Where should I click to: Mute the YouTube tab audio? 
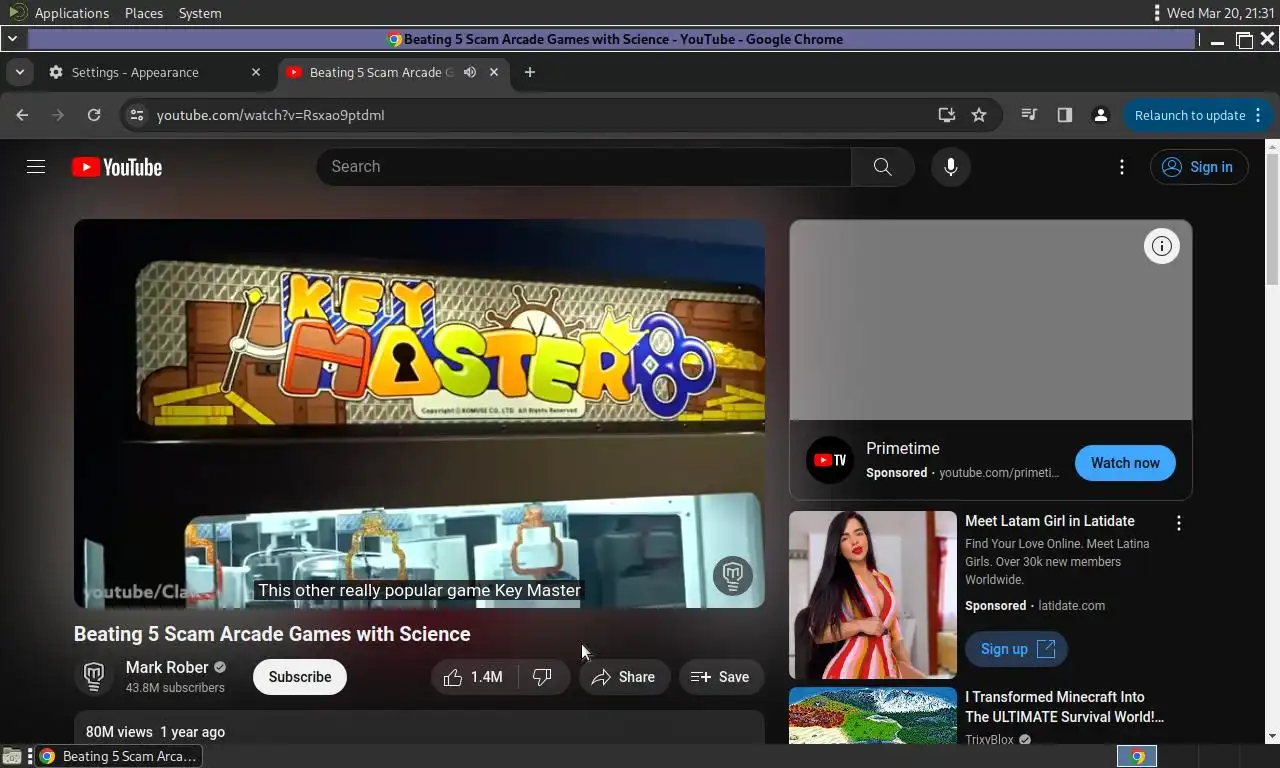click(x=469, y=72)
